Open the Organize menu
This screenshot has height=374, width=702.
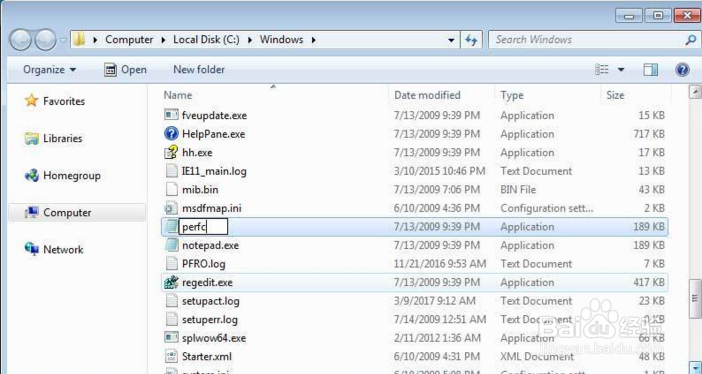pos(50,69)
